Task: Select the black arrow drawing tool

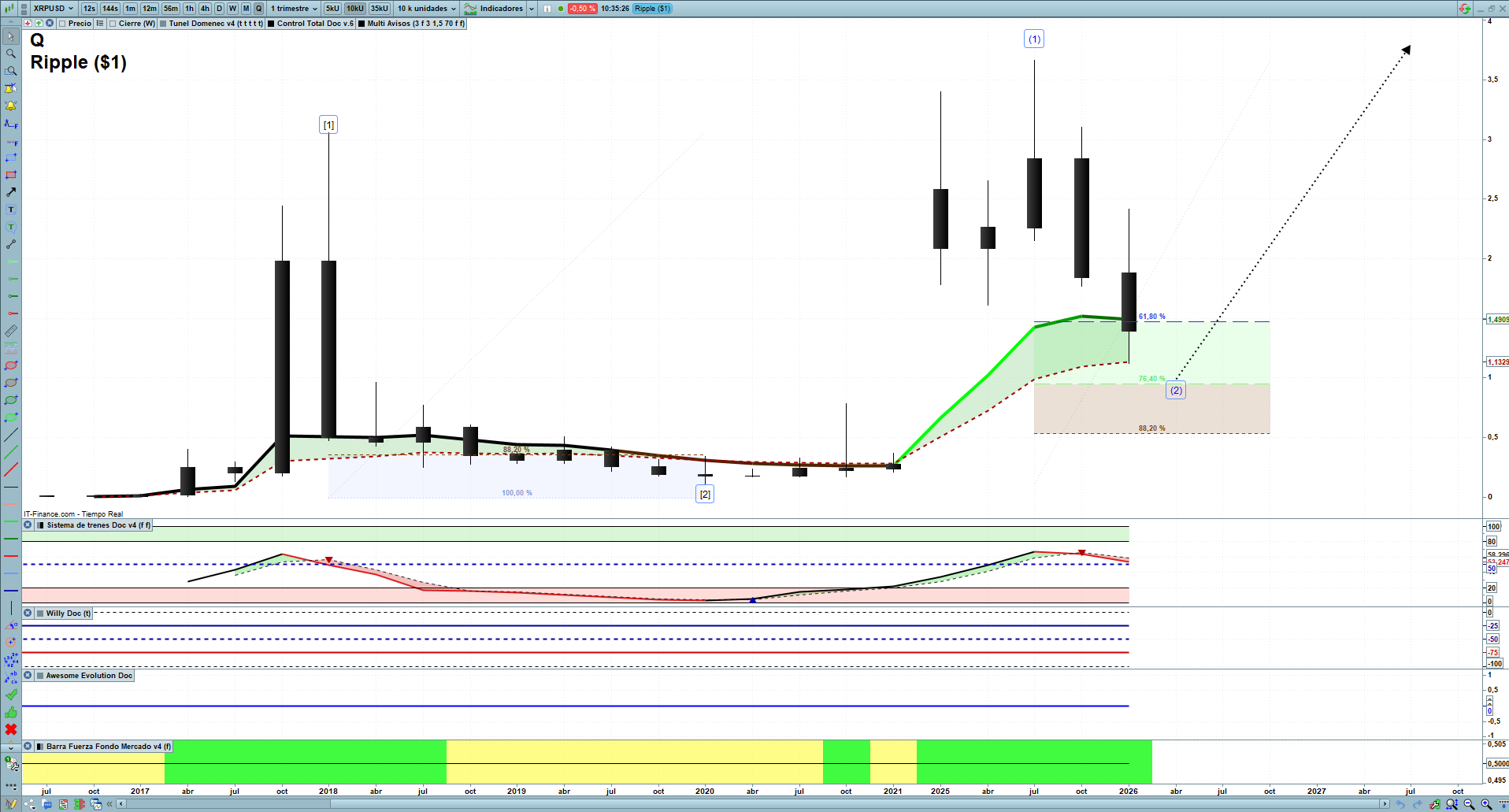Action: coord(11,192)
